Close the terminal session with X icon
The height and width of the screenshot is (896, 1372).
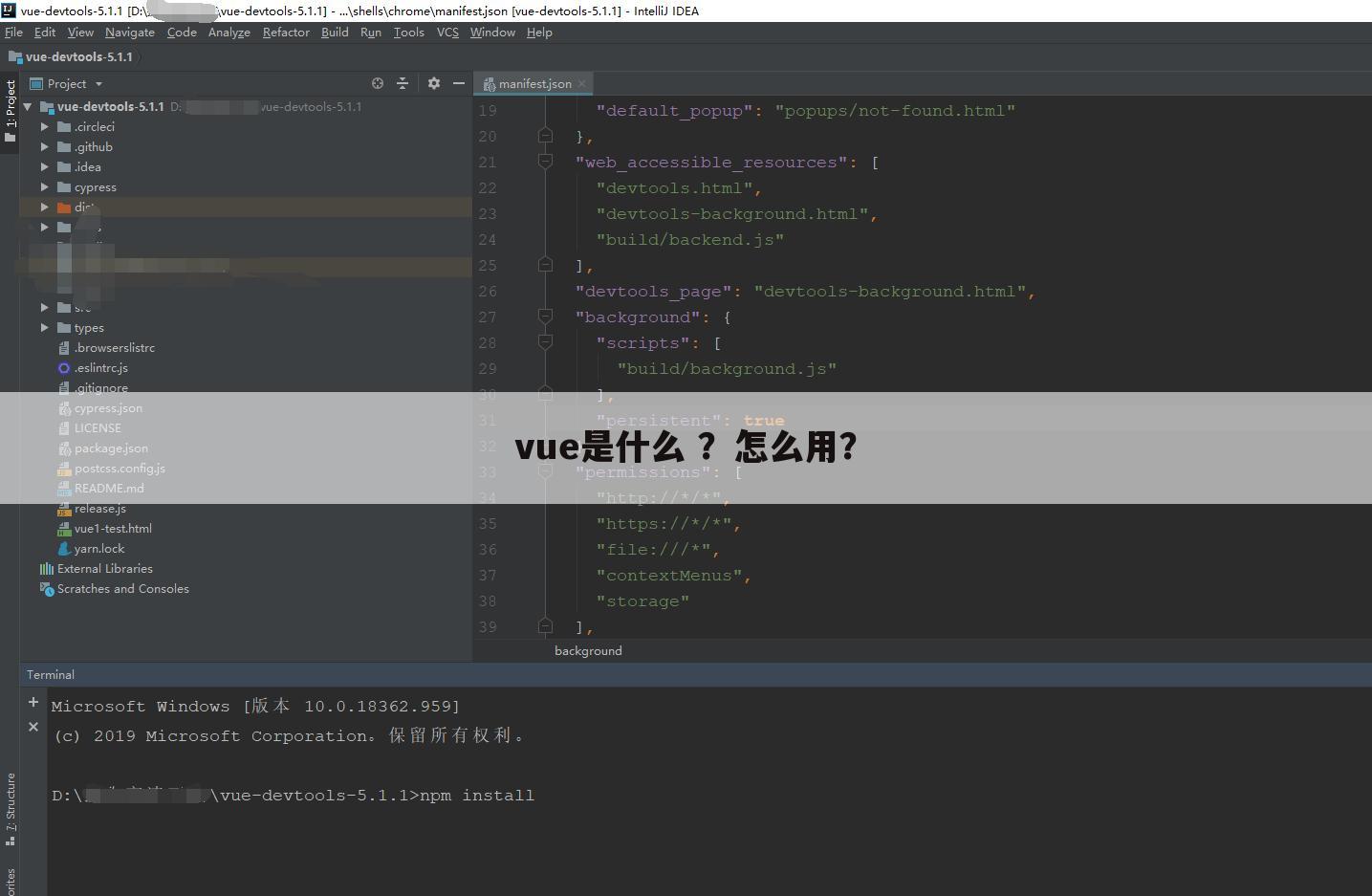coord(33,727)
